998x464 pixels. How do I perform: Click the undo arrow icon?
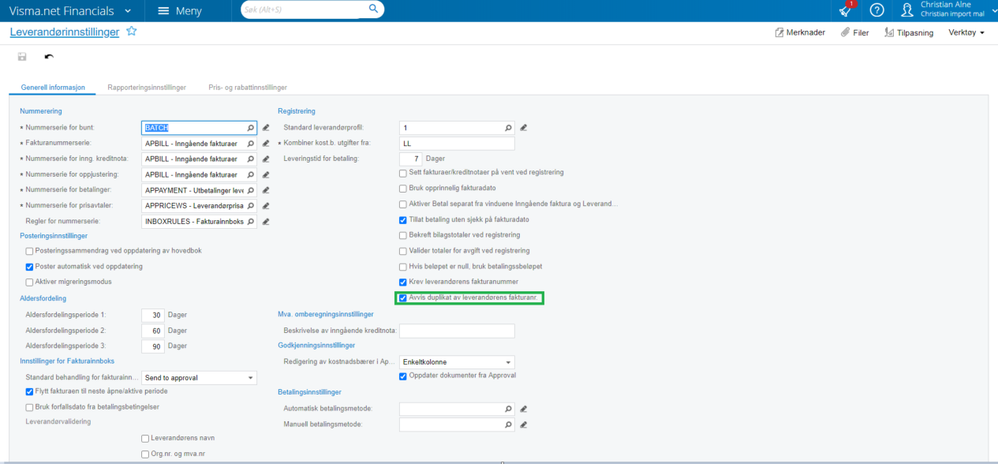click(49, 57)
